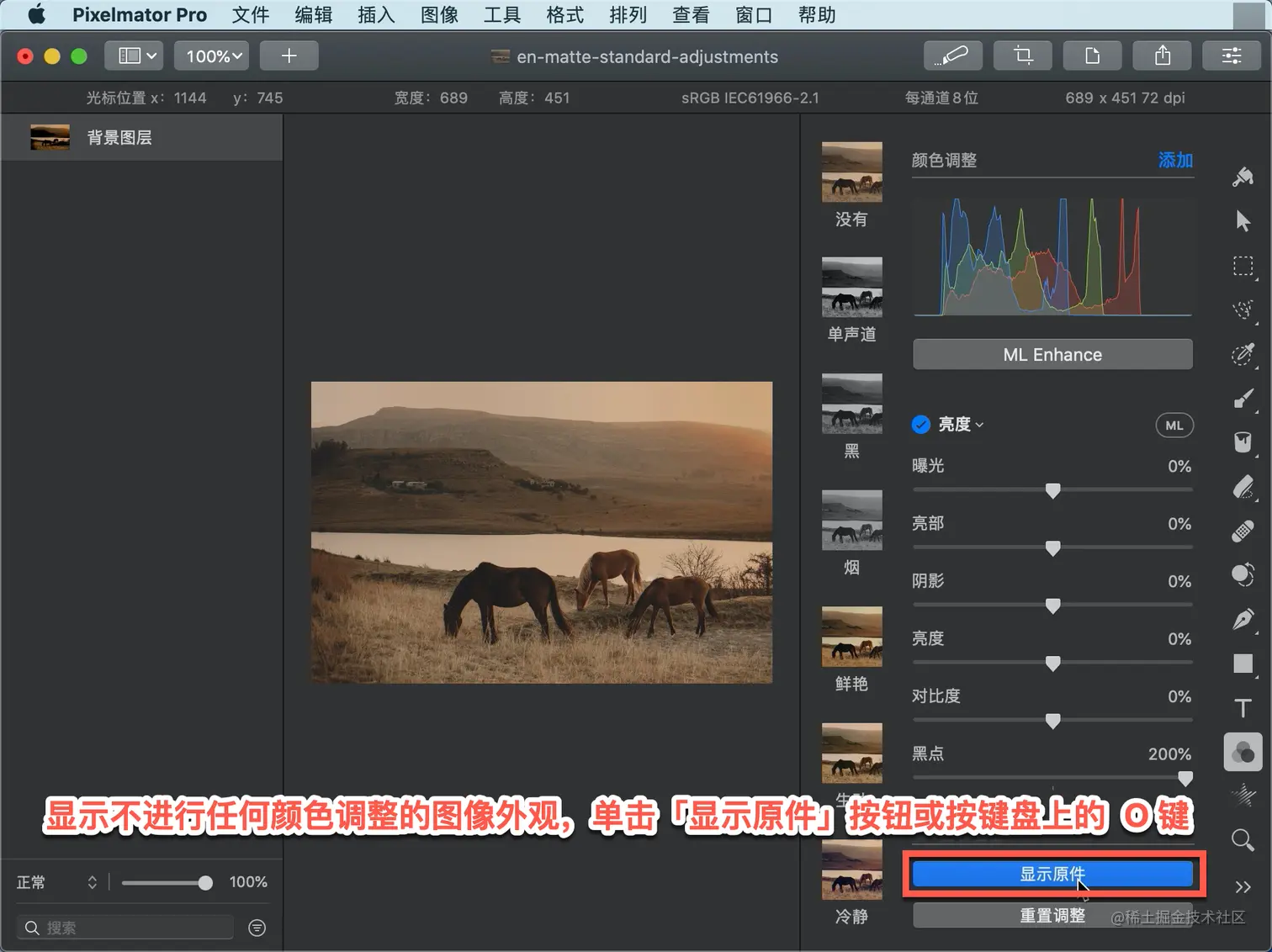1272x952 pixels.
Task: Open the 窗口 menu
Action: point(753,14)
